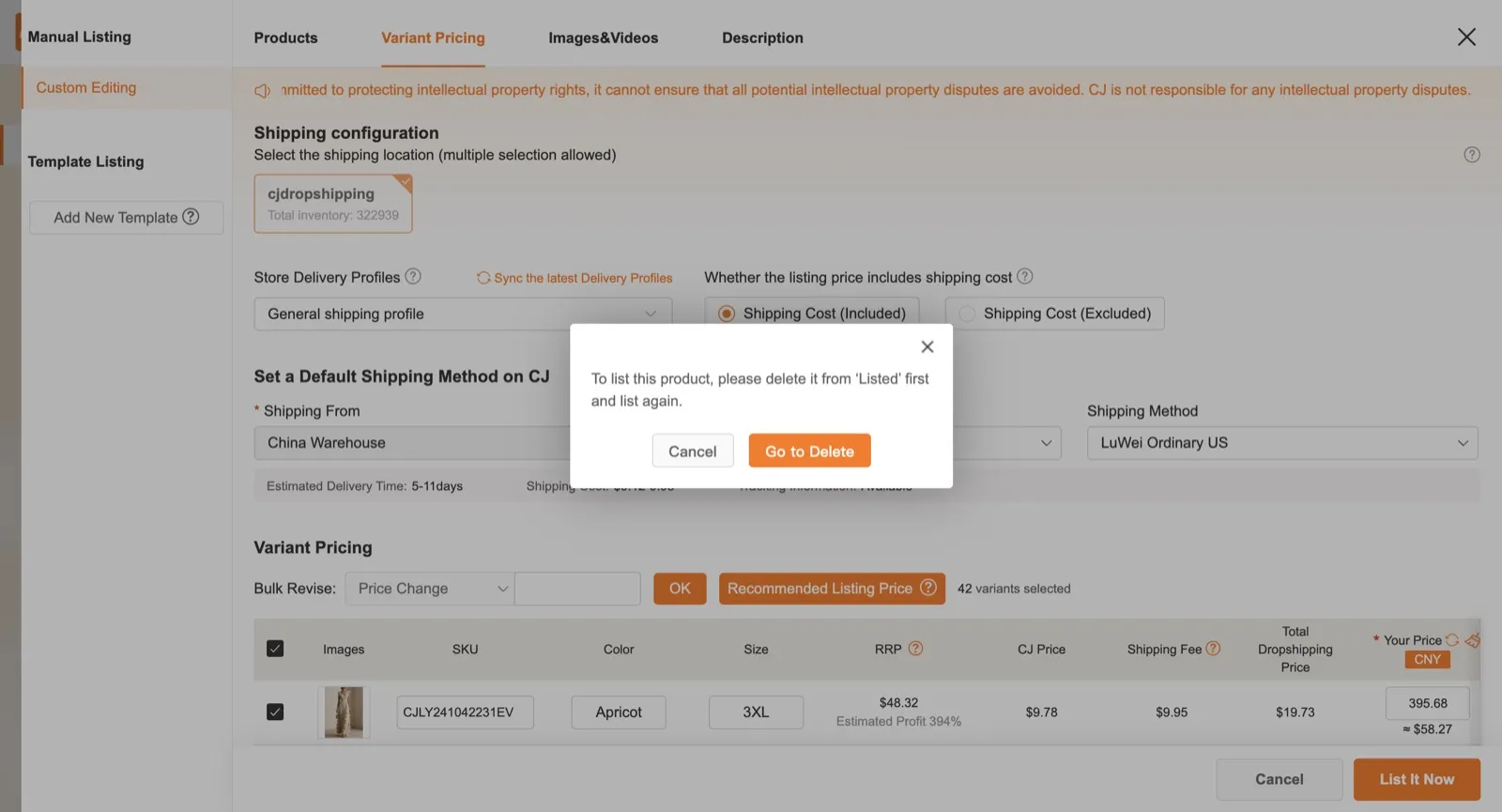Image resolution: width=1502 pixels, height=812 pixels.
Task: Click the Estimated Delivery Time 5-11days text
Action: pos(364,486)
